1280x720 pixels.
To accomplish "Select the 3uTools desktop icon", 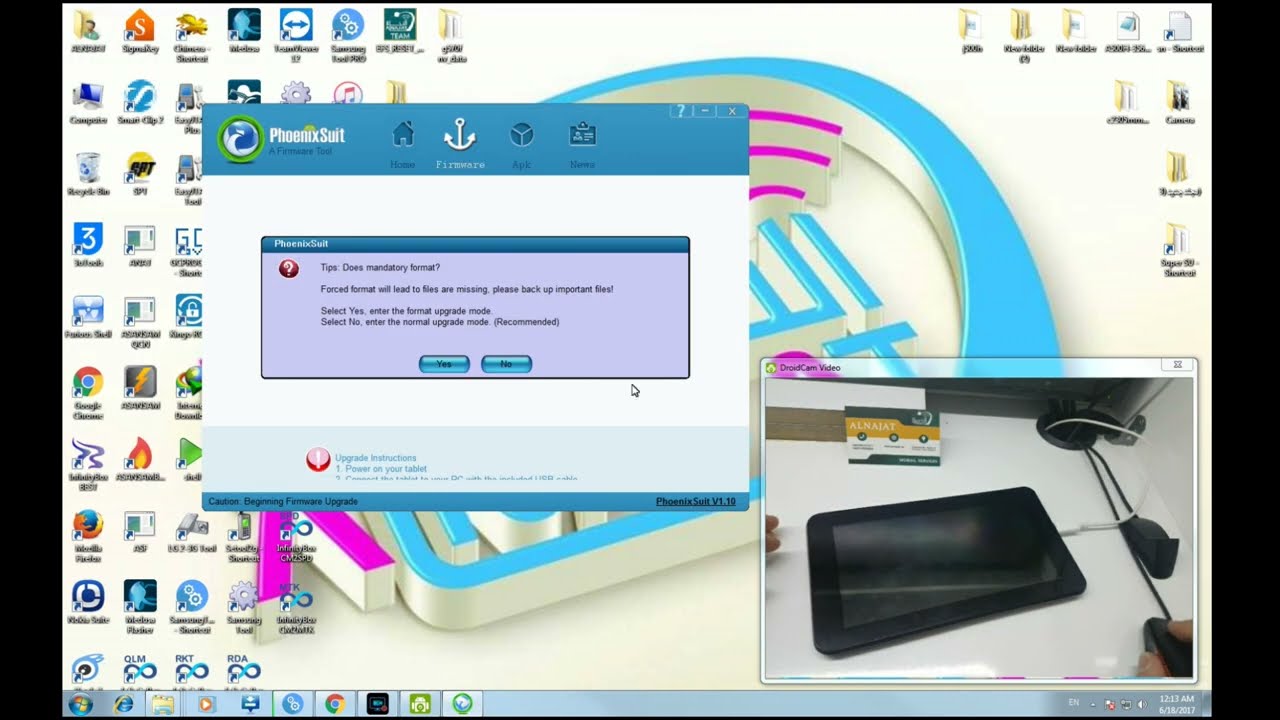I will click(88, 245).
